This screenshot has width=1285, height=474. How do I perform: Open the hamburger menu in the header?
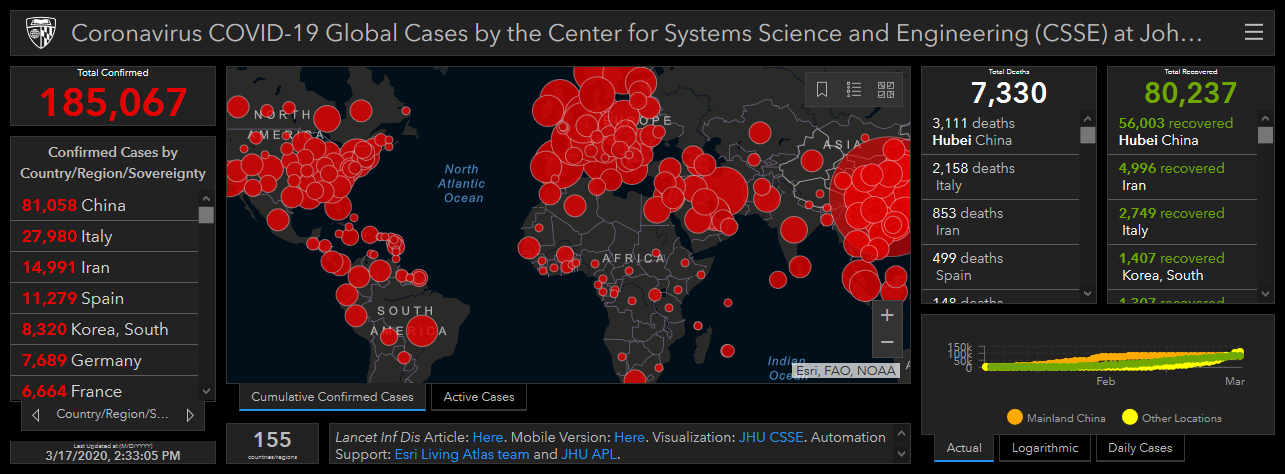[1253, 33]
